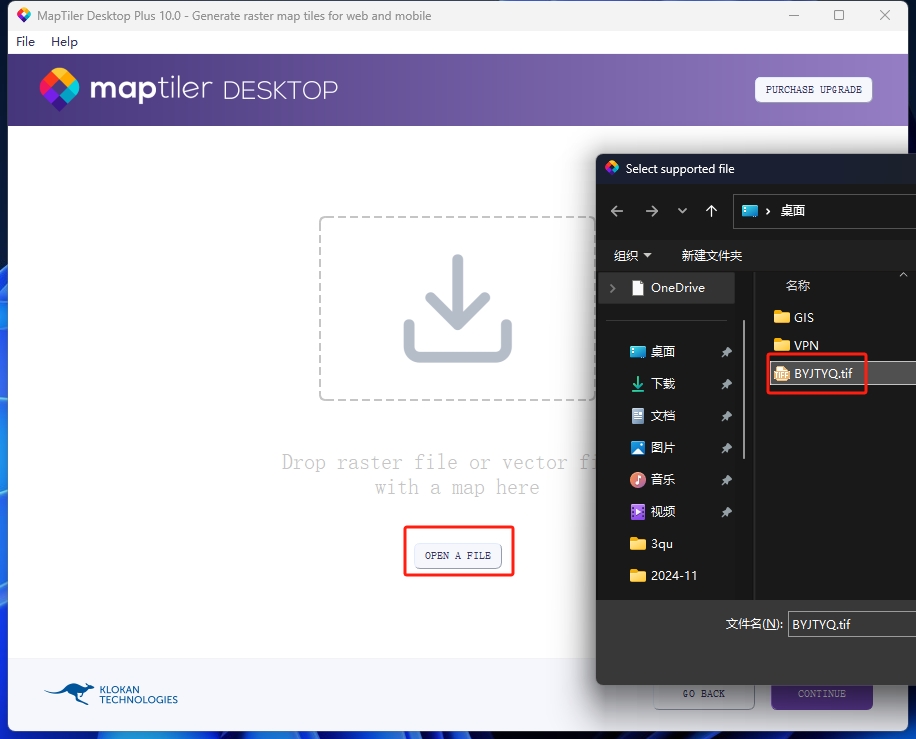Click the MapTiler title bar app icon
Viewport: 916px width, 739px height.
click(x=23, y=16)
